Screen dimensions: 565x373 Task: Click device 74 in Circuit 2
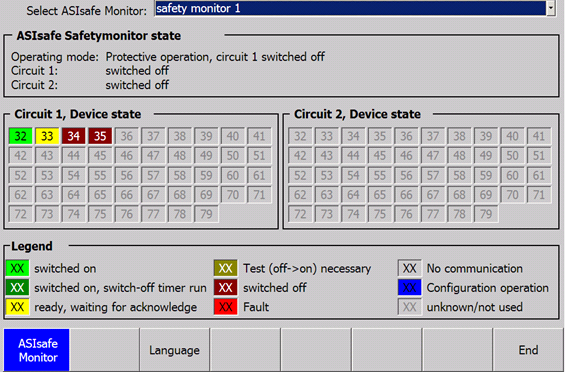click(353, 214)
